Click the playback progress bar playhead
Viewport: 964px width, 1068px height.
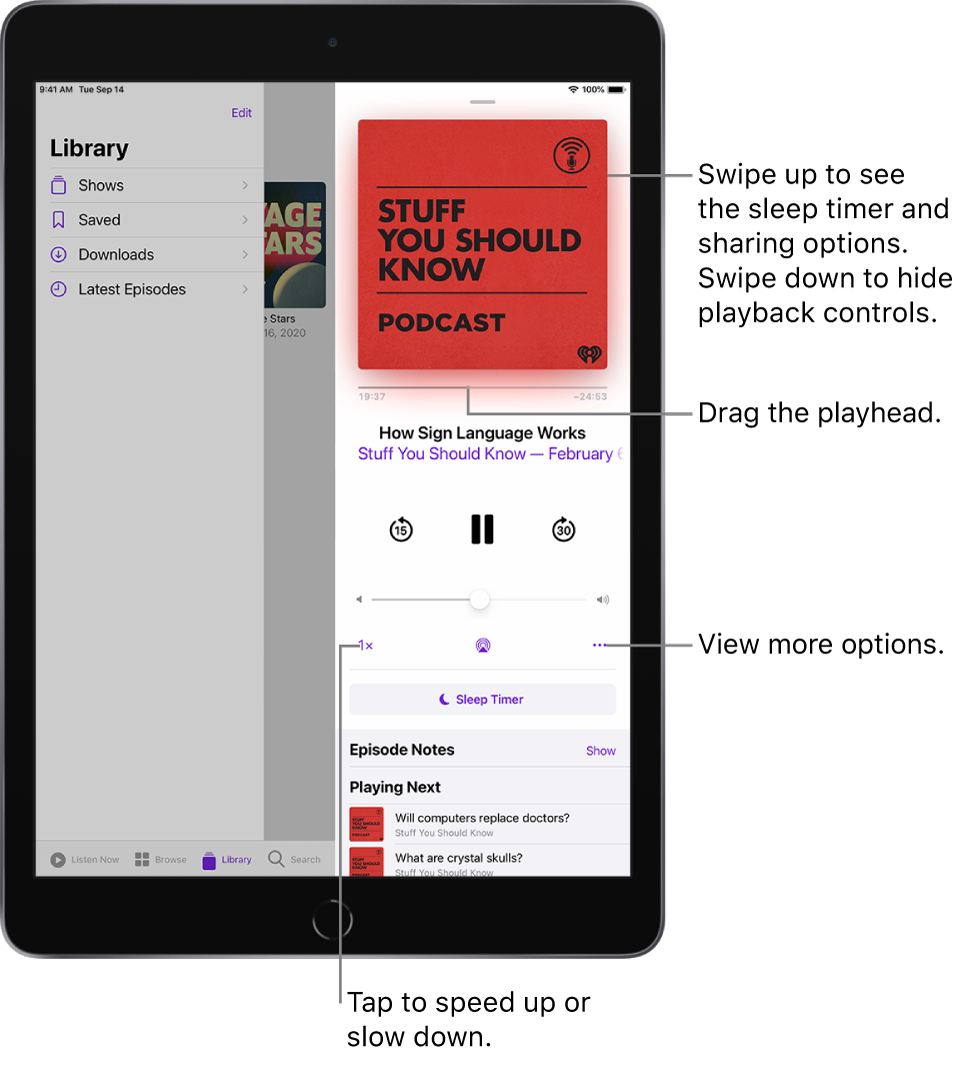click(468, 388)
